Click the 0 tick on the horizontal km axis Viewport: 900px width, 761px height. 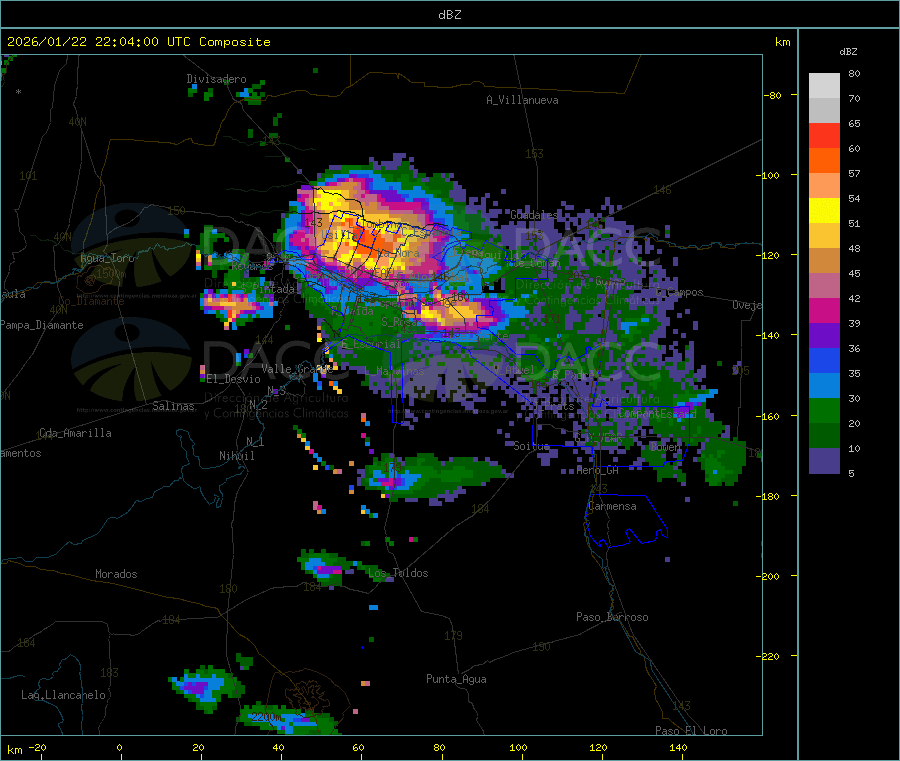[x=119, y=747]
